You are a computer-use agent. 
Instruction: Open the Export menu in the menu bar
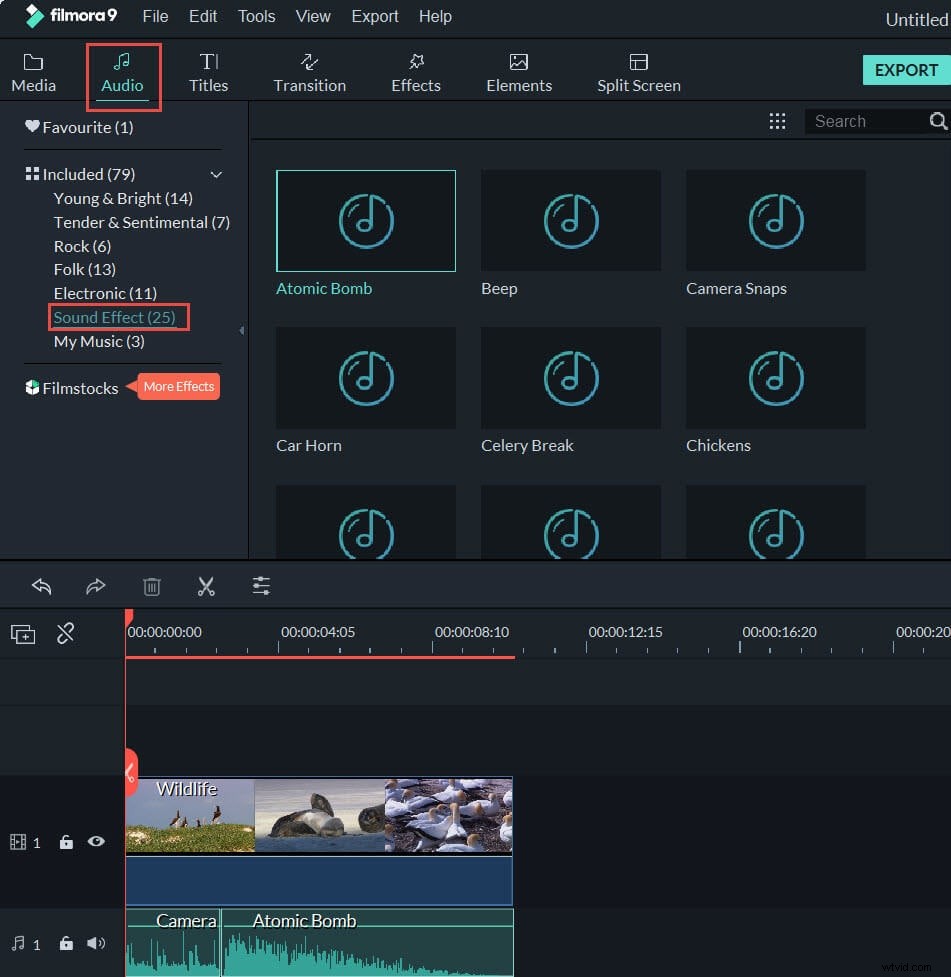point(375,16)
